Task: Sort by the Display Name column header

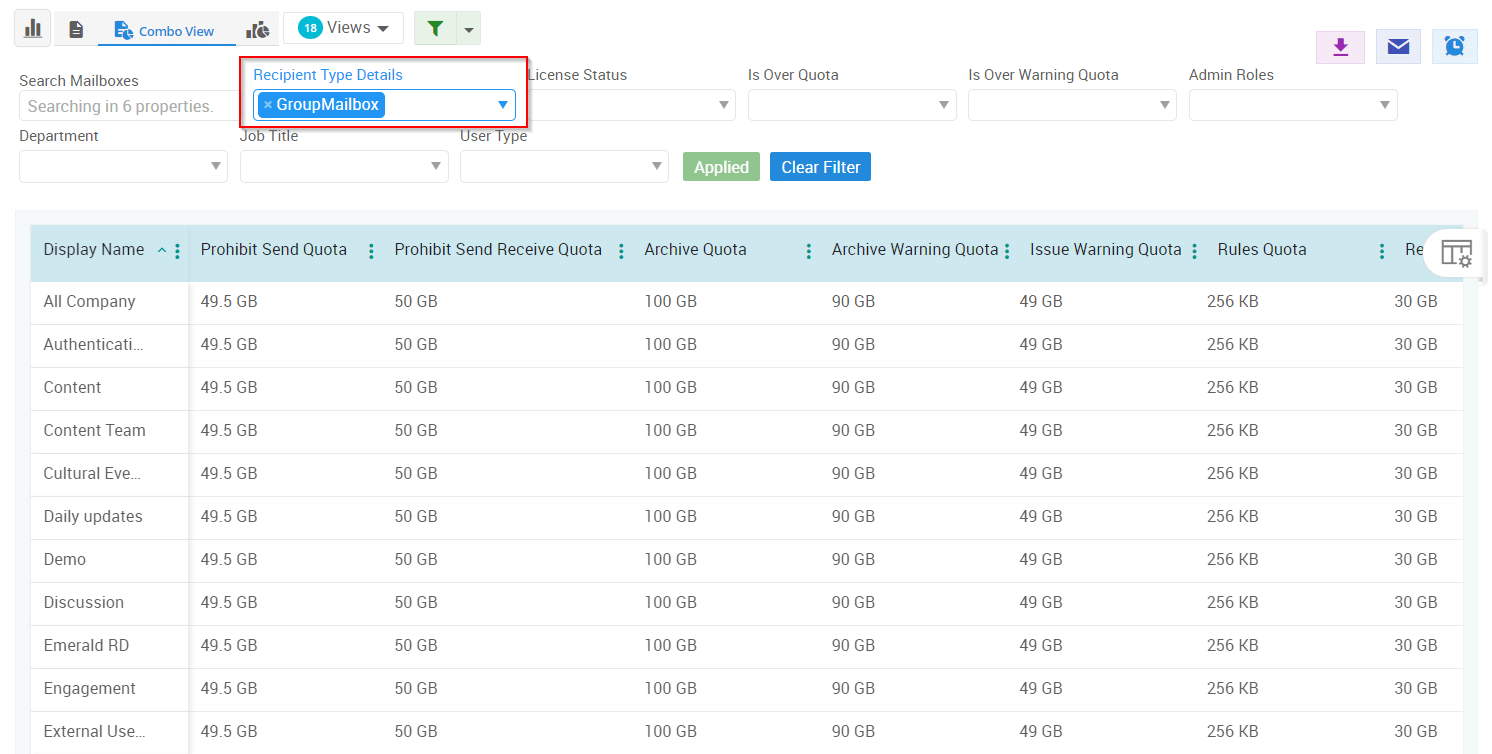Action: (x=94, y=250)
